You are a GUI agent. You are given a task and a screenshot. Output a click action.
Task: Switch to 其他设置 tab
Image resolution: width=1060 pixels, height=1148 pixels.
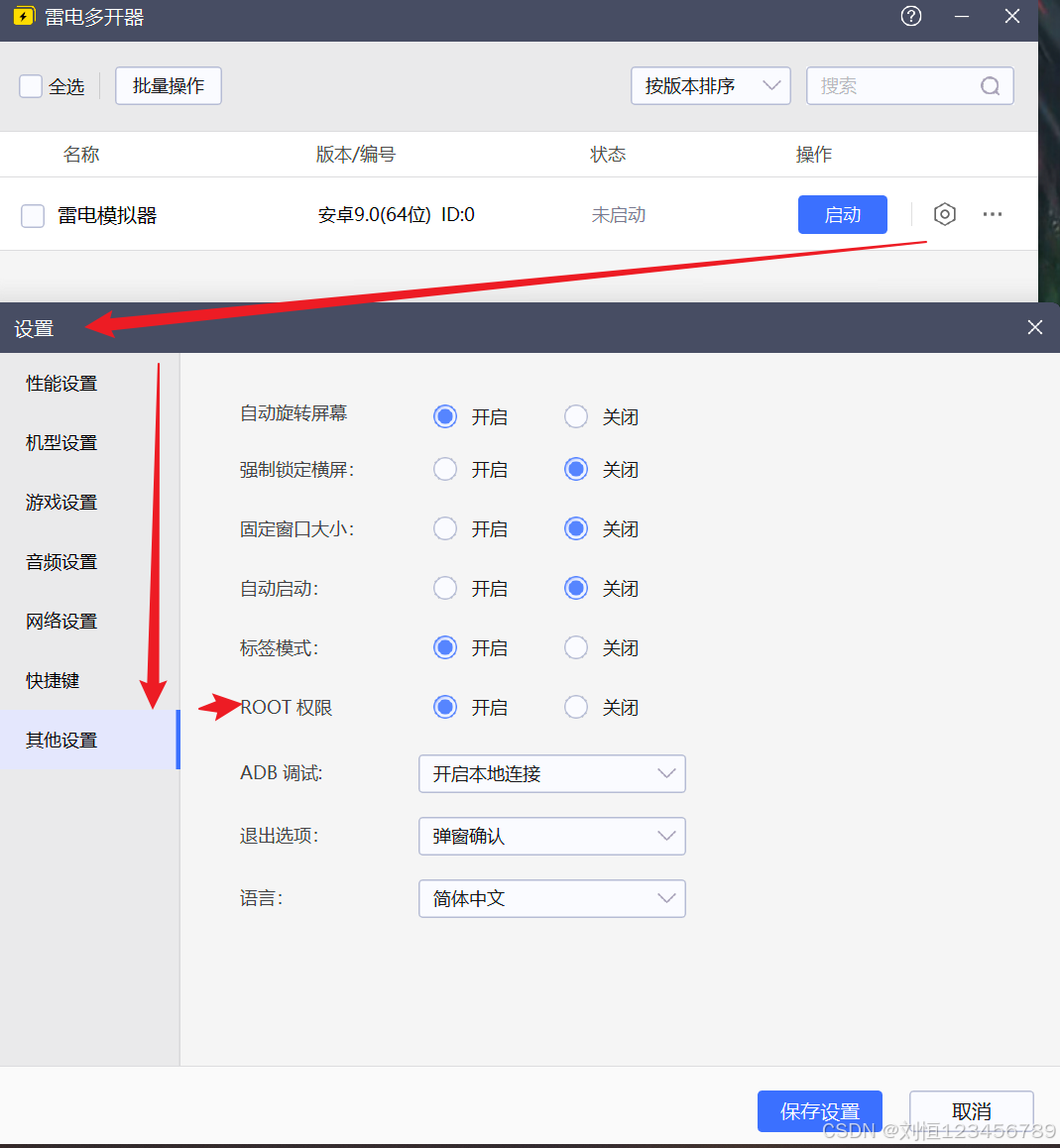(89, 740)
